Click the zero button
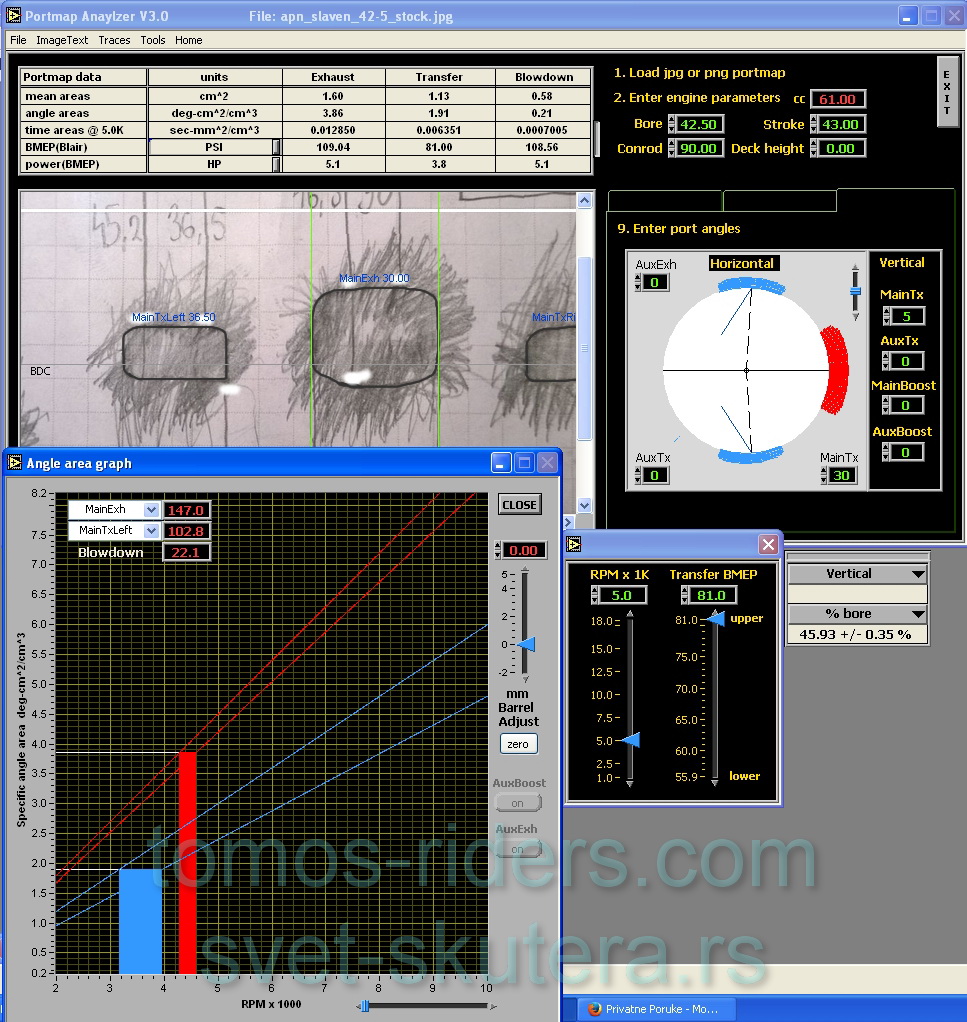 tap(518, 744)
